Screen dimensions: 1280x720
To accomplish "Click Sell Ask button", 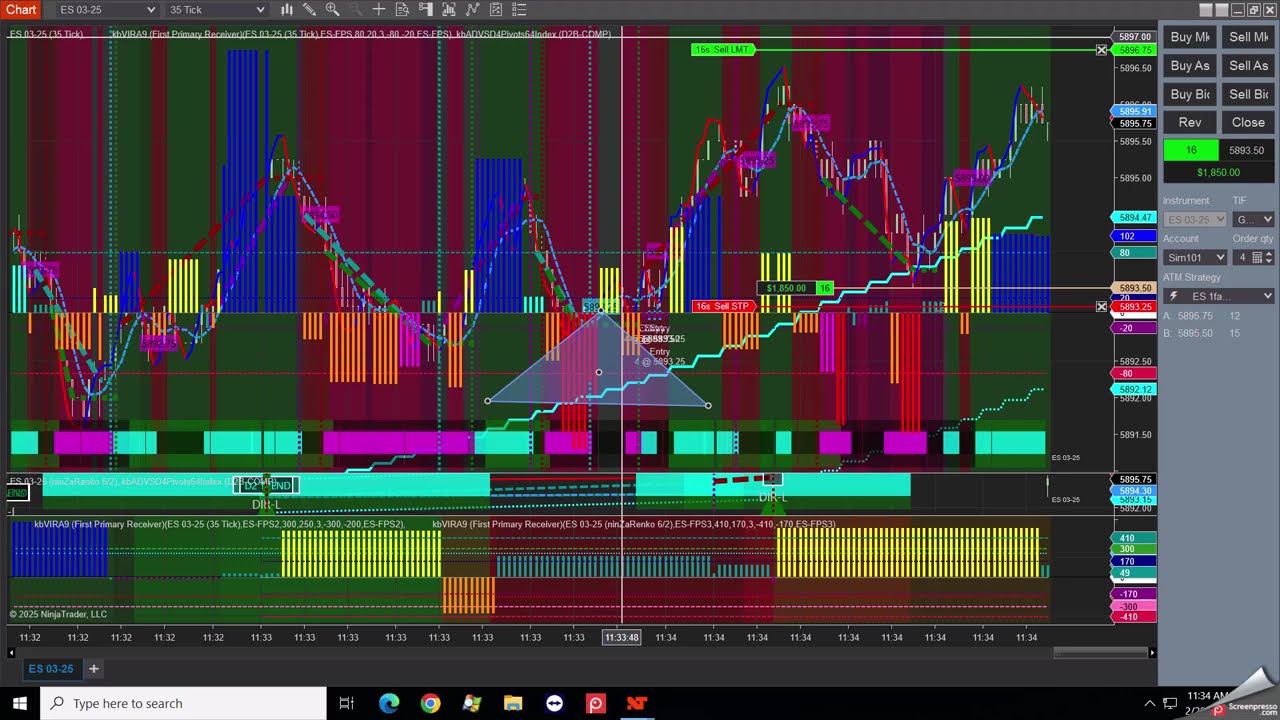I will pos(1248,65).
